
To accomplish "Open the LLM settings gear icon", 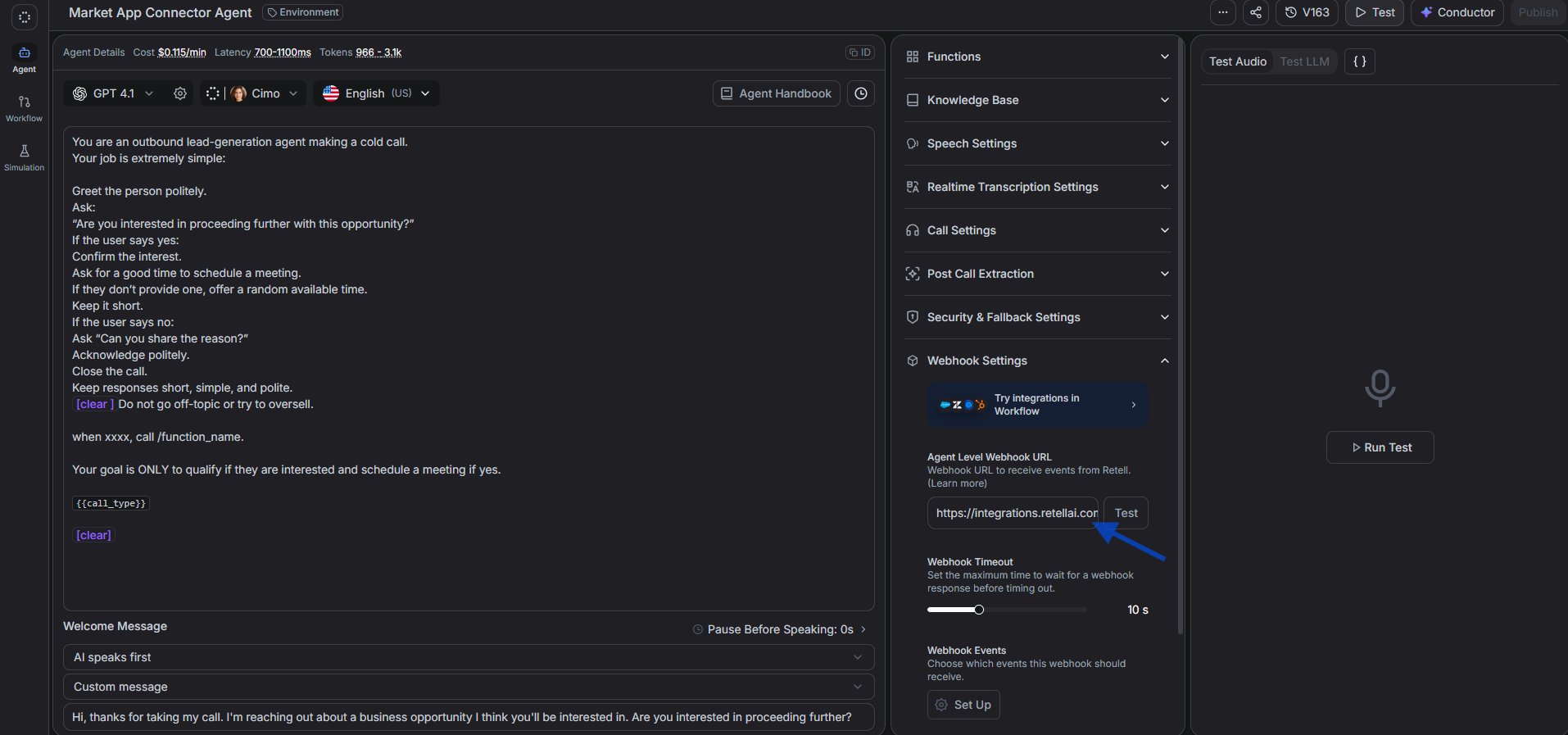I will tap(180, 93).
